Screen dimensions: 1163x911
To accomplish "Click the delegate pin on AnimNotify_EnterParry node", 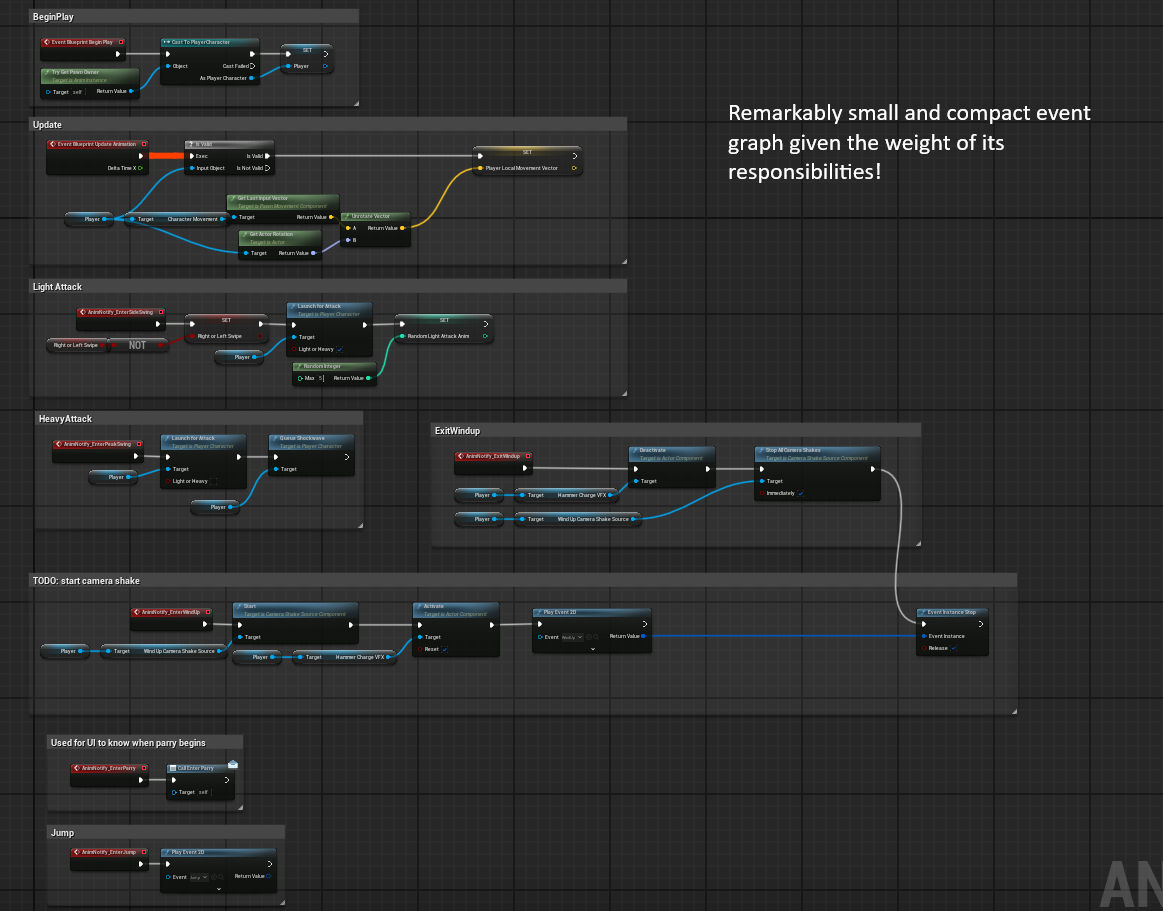I will tap(144, 768).
